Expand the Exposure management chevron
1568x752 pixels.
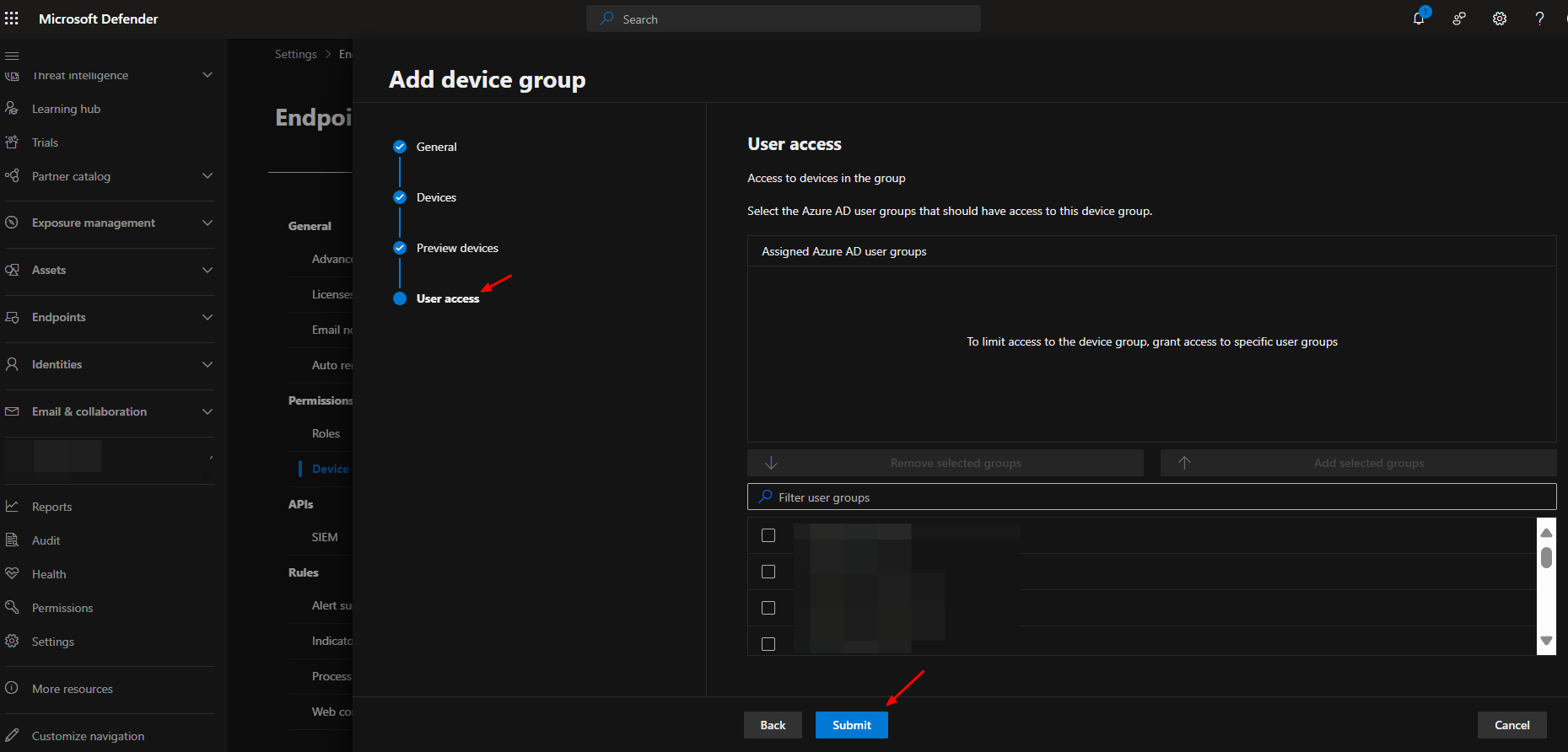pyautogui.click(x=207, y=223)
